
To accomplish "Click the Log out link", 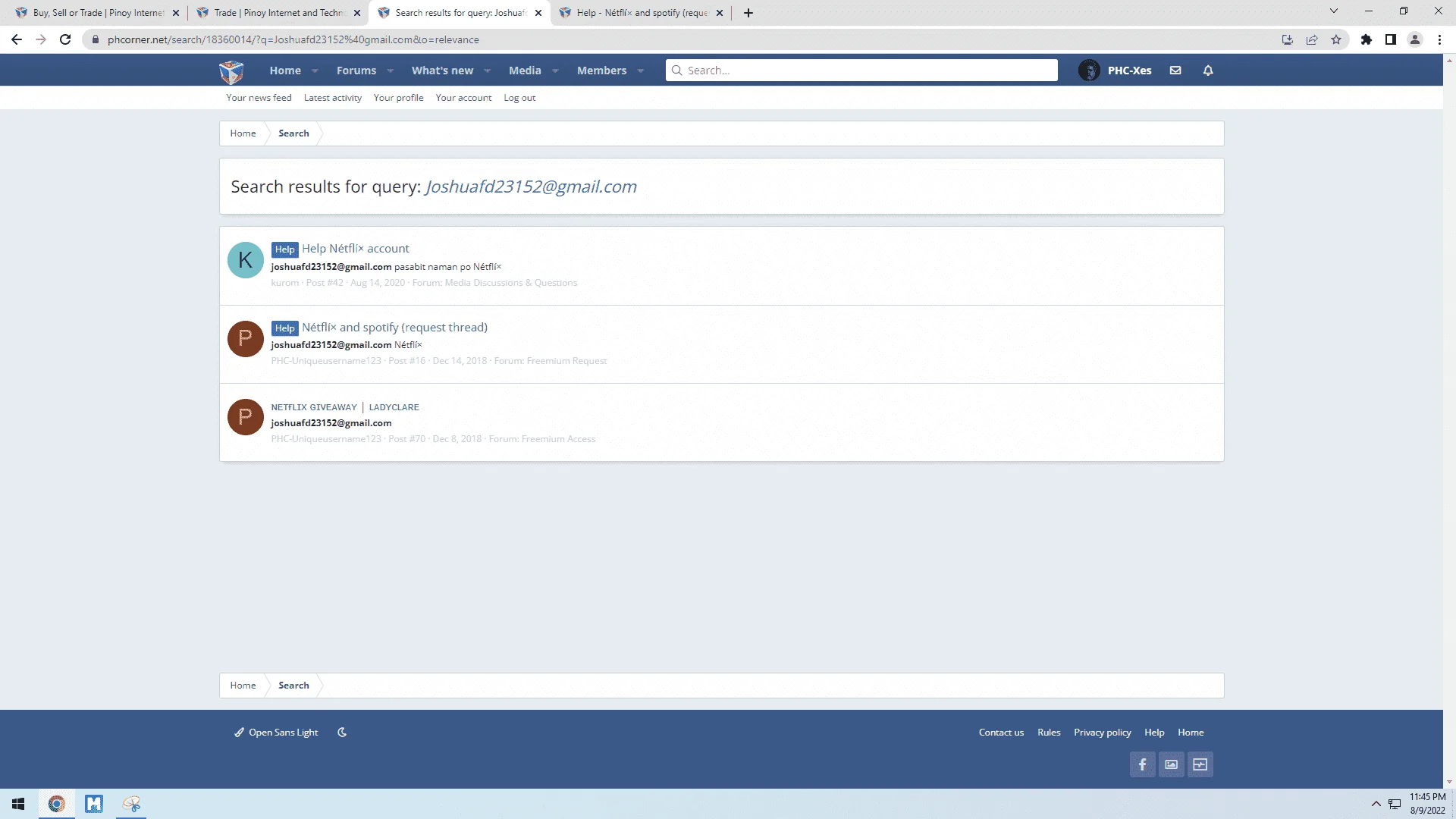I will [519, 98].
